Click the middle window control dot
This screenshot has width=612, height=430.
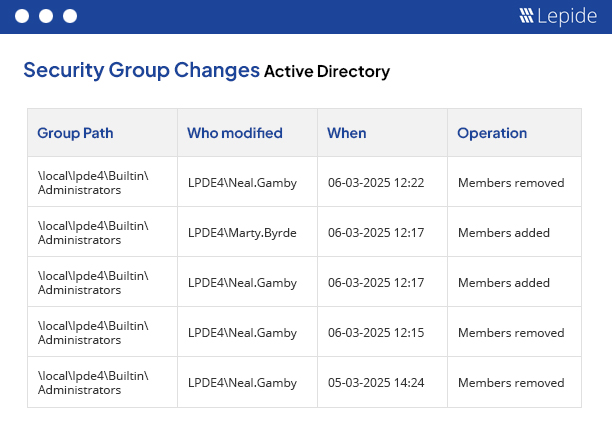tap(46, 16)
